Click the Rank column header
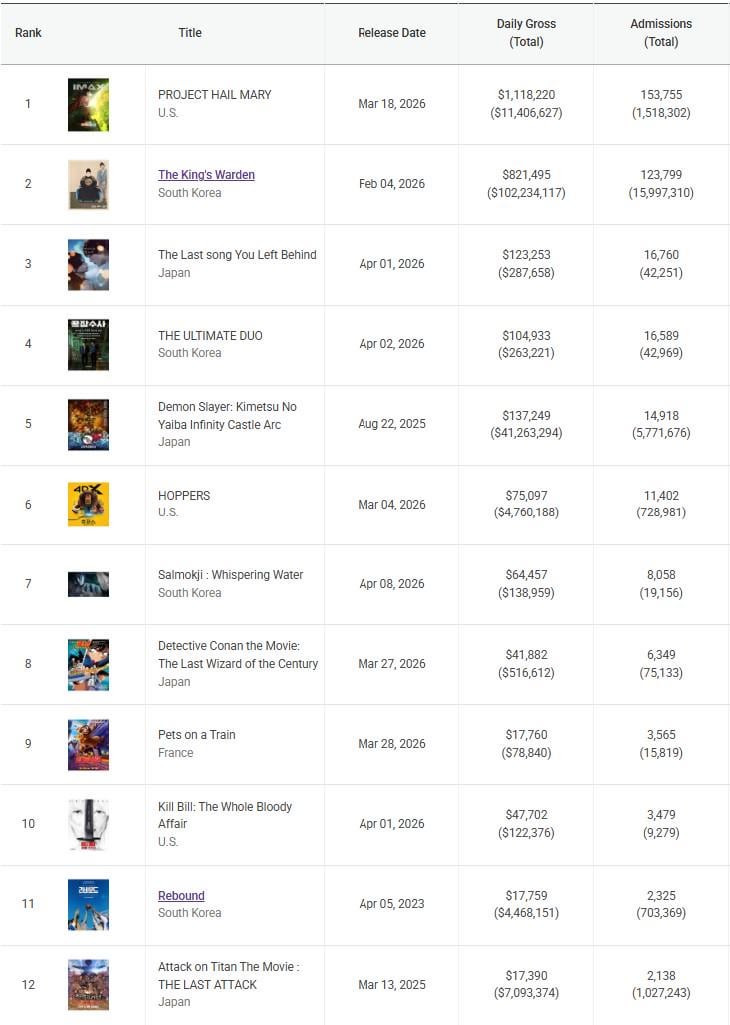Image resolution: width=730 pixels, height=1025 pixels. [28, 33]
